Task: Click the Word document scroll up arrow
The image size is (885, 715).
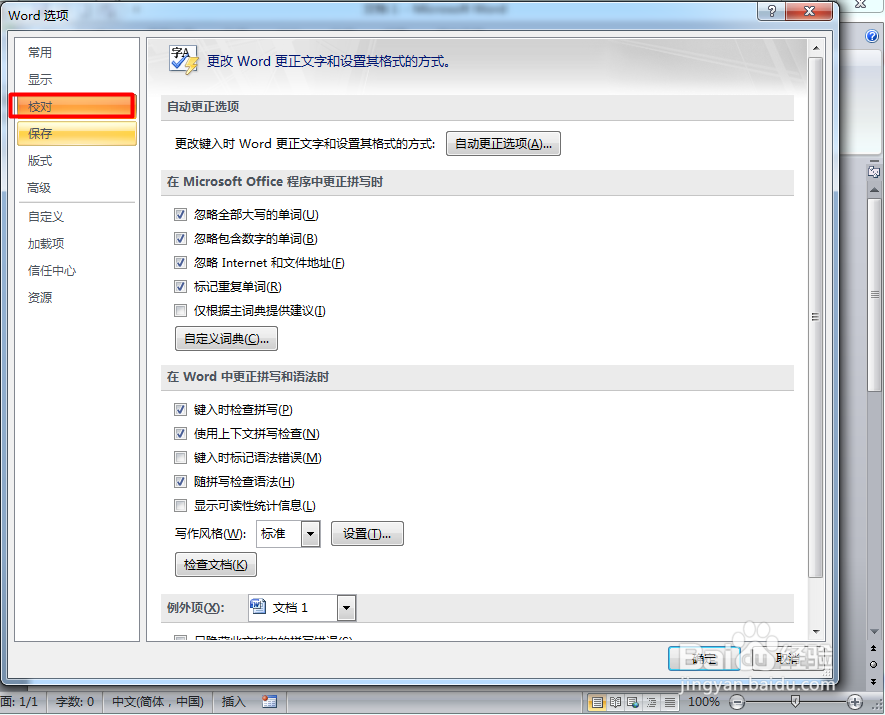Action: tap(874, 190)
